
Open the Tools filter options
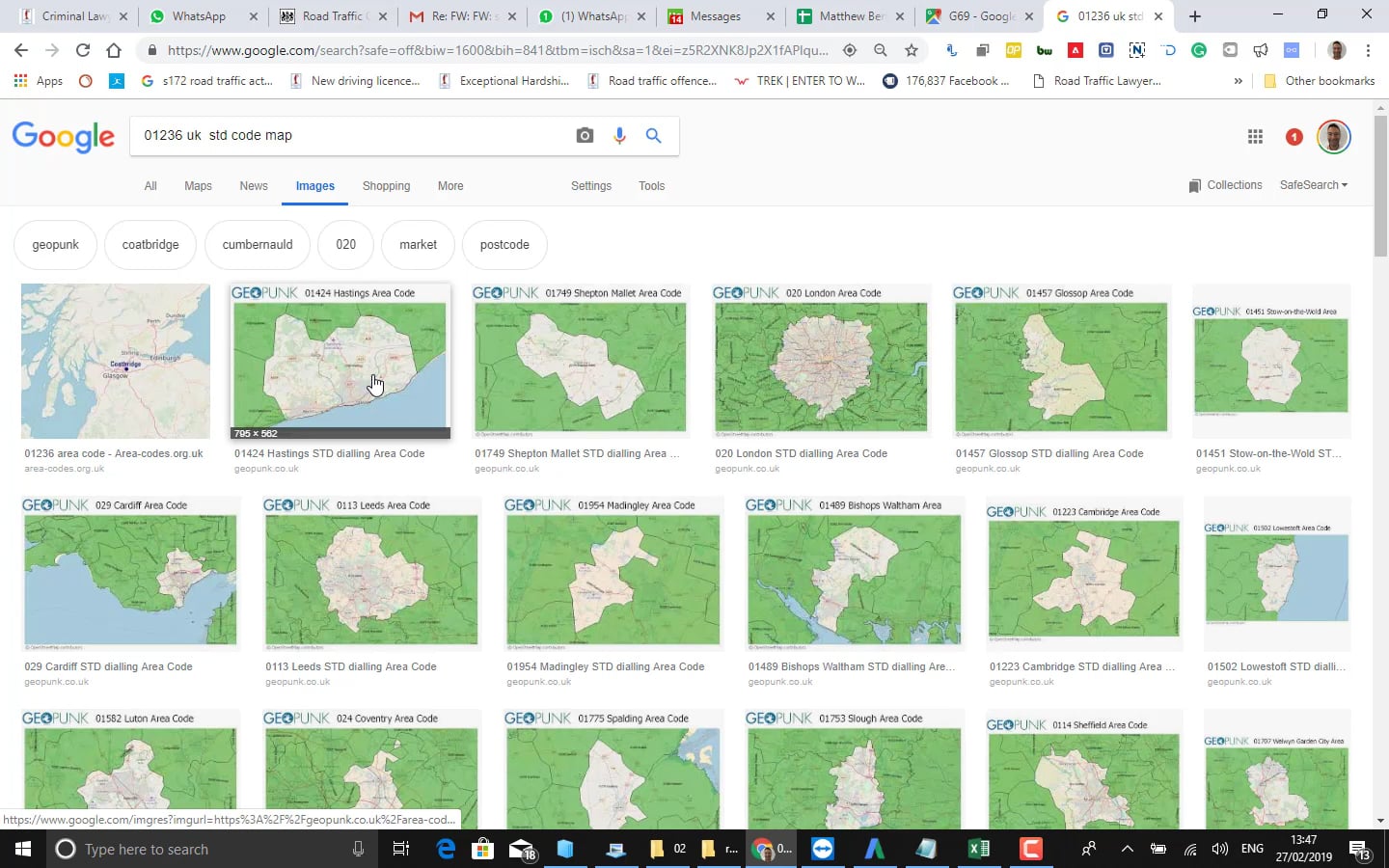pyautogui.click(x=651, y=186)
